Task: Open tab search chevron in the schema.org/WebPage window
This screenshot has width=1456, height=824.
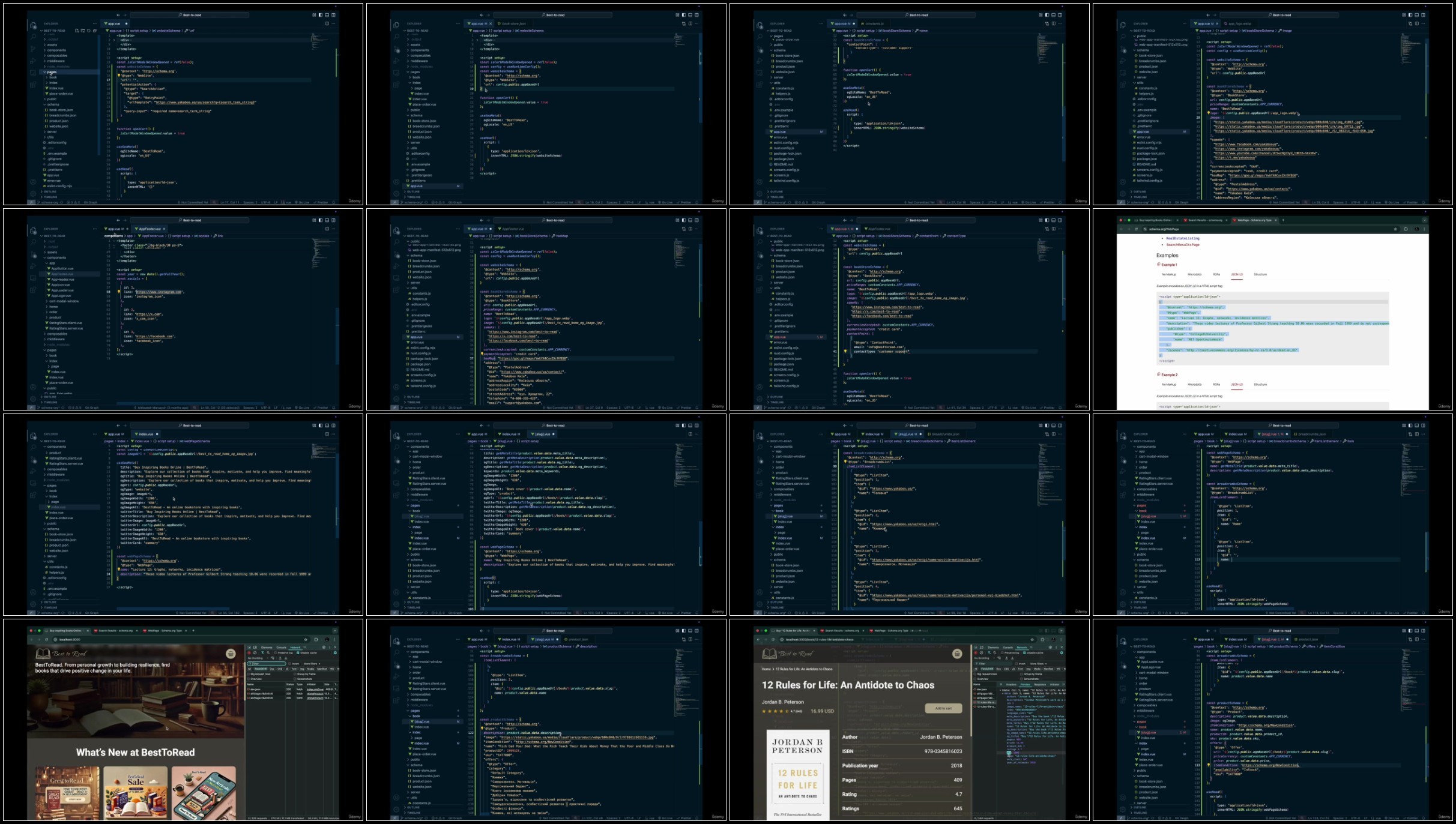Action: pyautogui.click(x=1424, y=220)
